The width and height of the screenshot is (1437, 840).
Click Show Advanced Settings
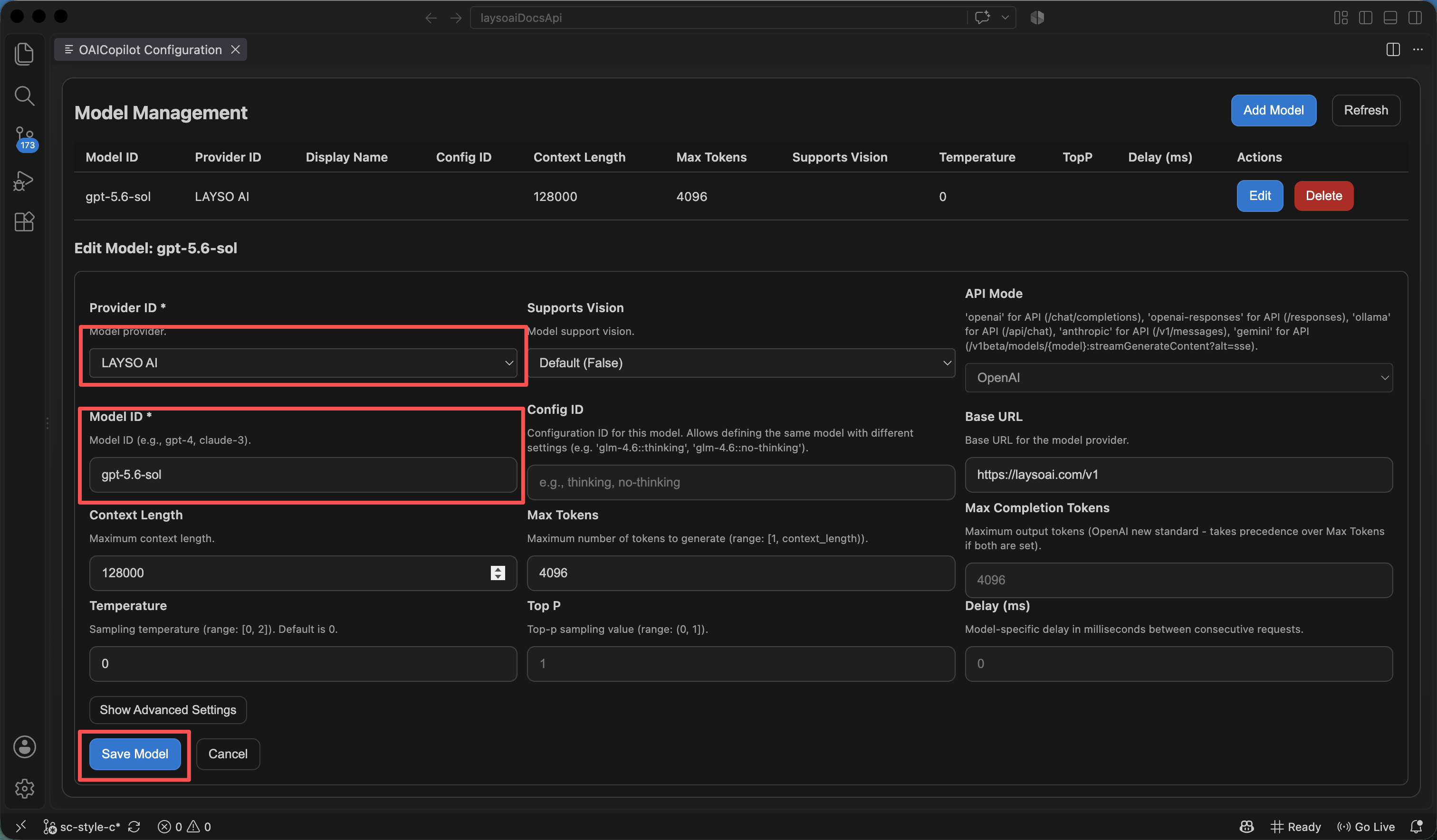click(x=168, y=709)
